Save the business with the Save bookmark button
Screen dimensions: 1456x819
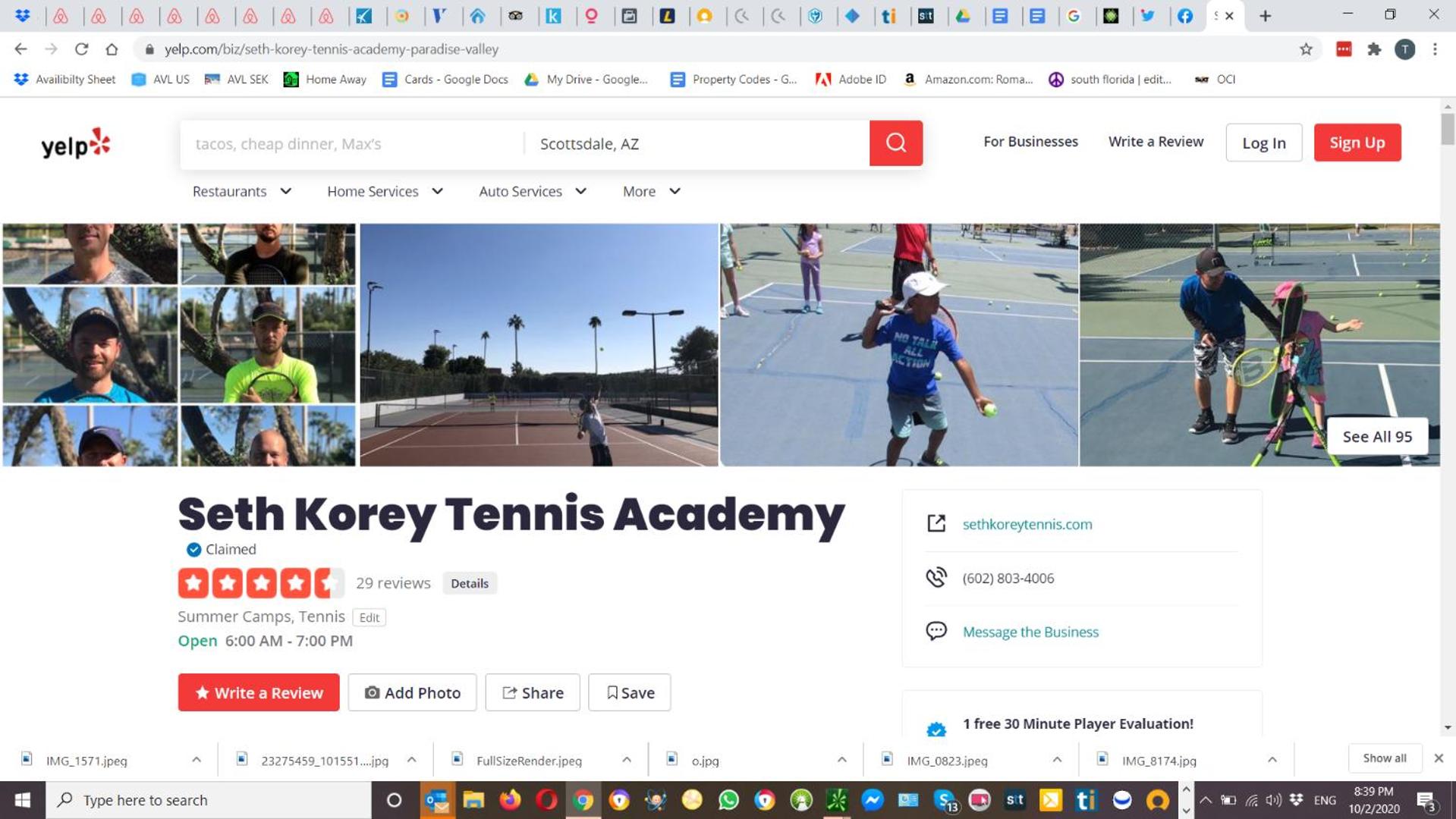630,692
